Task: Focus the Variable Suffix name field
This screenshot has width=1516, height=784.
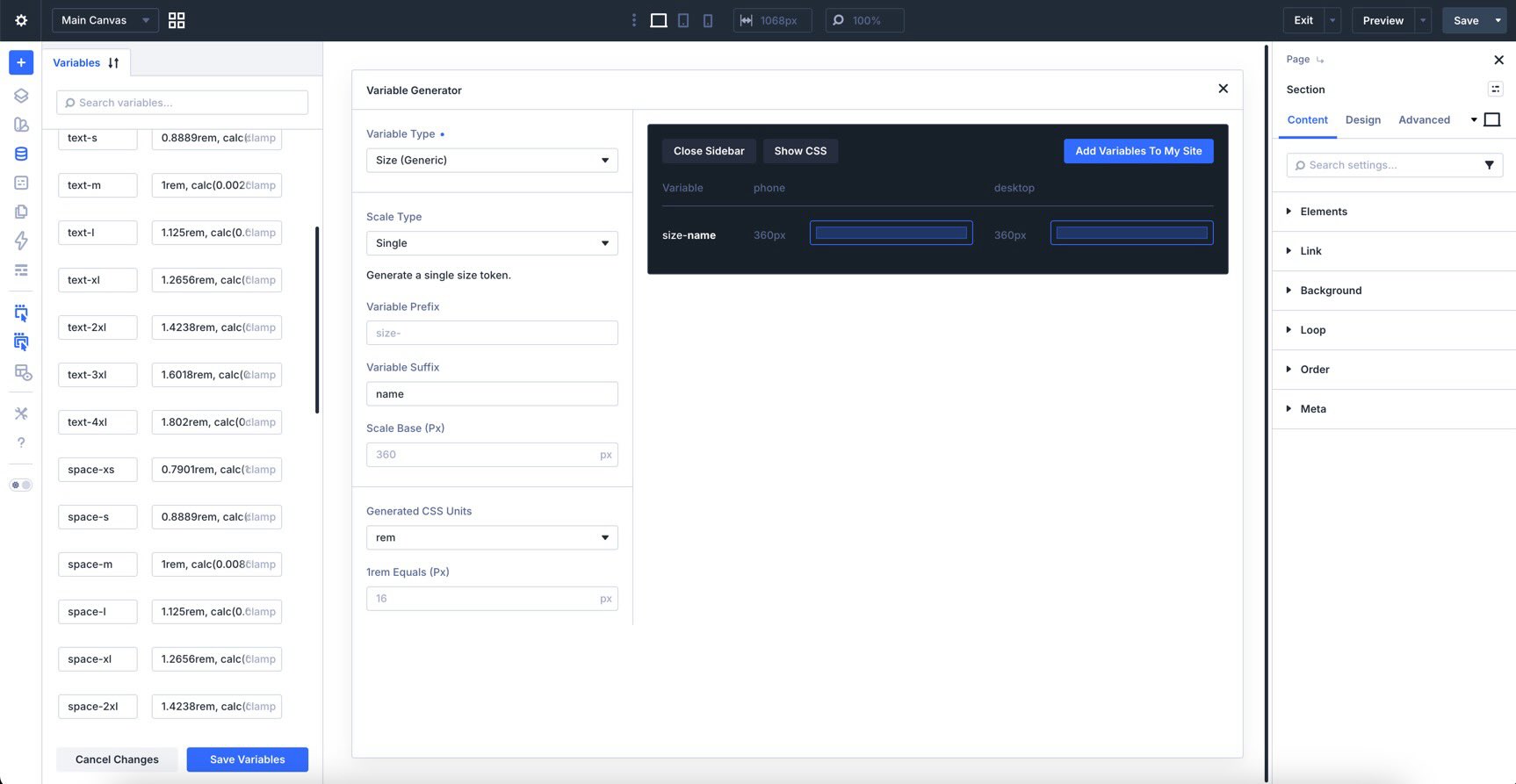Action: [x=492, y=394]
